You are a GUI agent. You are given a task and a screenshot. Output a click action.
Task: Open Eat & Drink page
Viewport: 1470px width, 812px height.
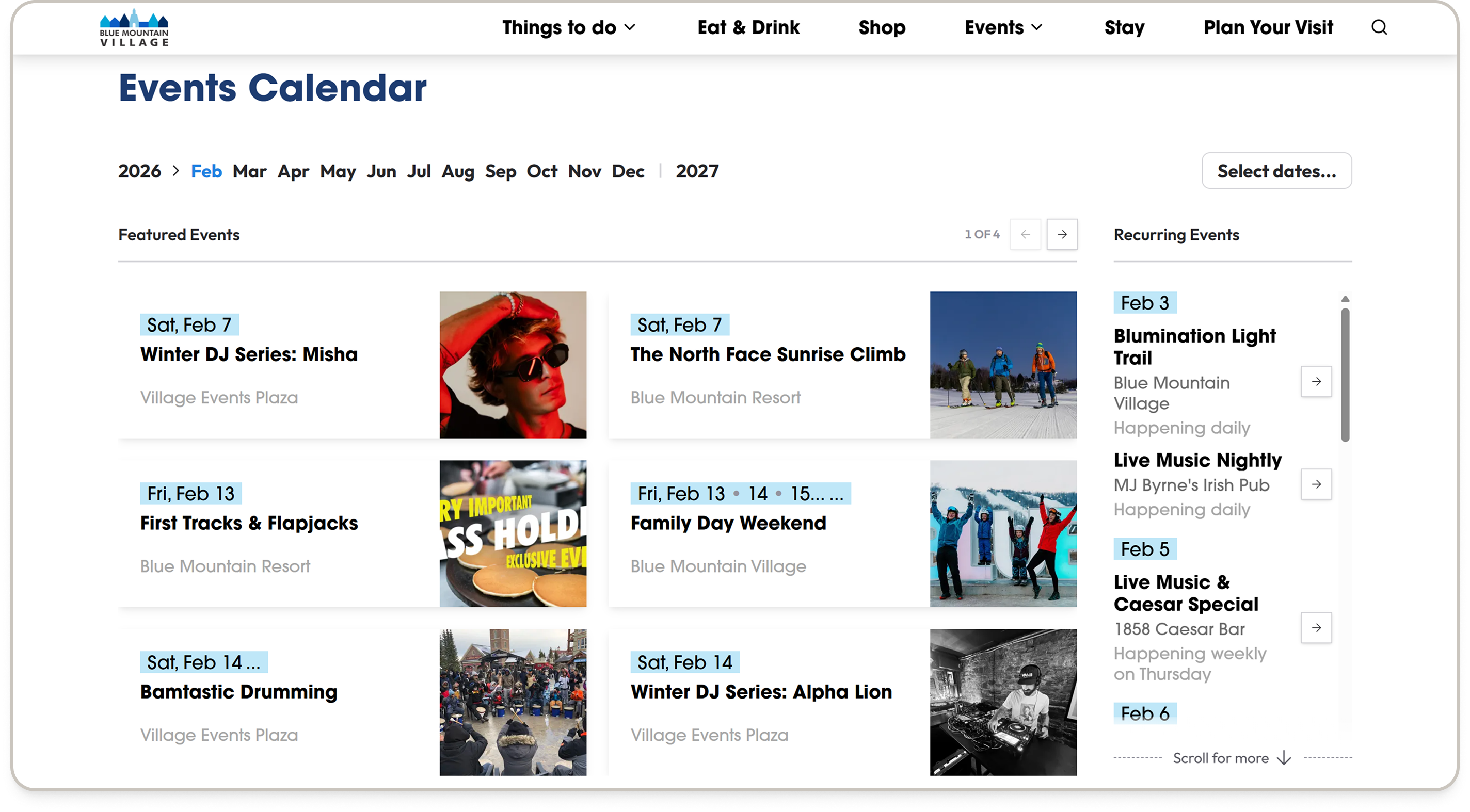pyautogui.click(x=748, y=27)
